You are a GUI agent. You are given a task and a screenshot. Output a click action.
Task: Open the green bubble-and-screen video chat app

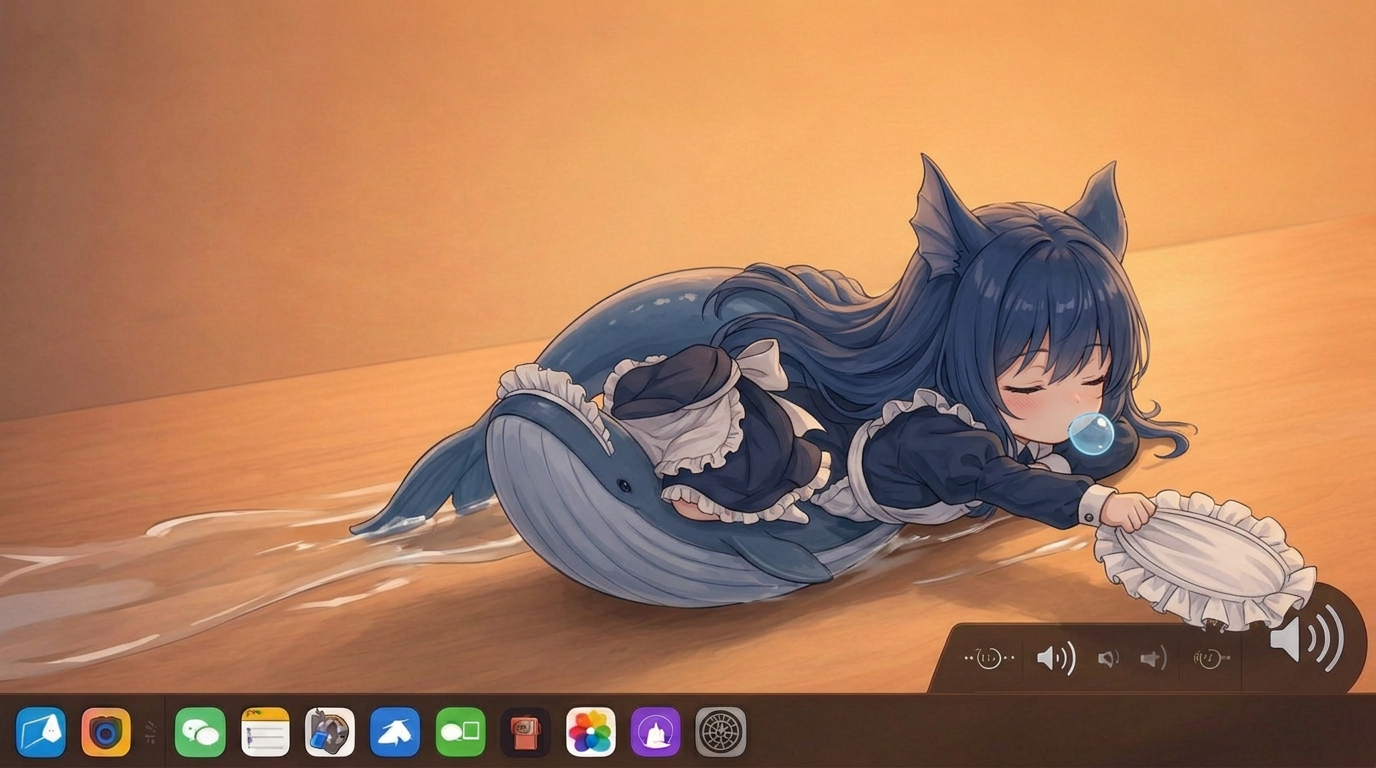[461, 732]
